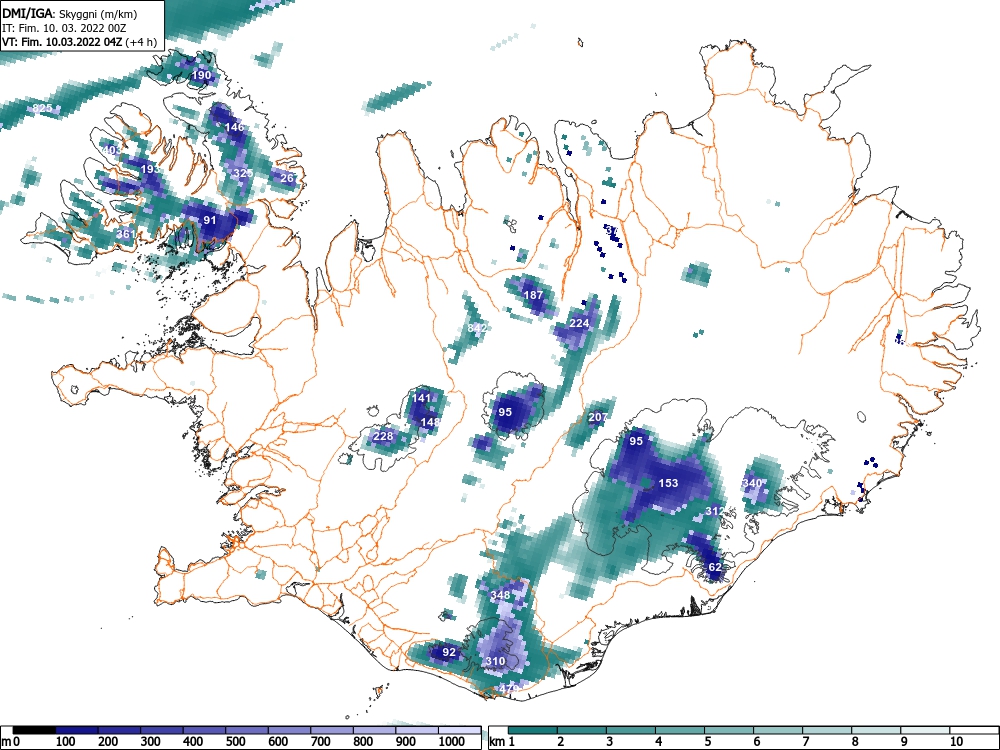Select the 348 visibility label
This screenshot has width=1000, height=750.
501,595
